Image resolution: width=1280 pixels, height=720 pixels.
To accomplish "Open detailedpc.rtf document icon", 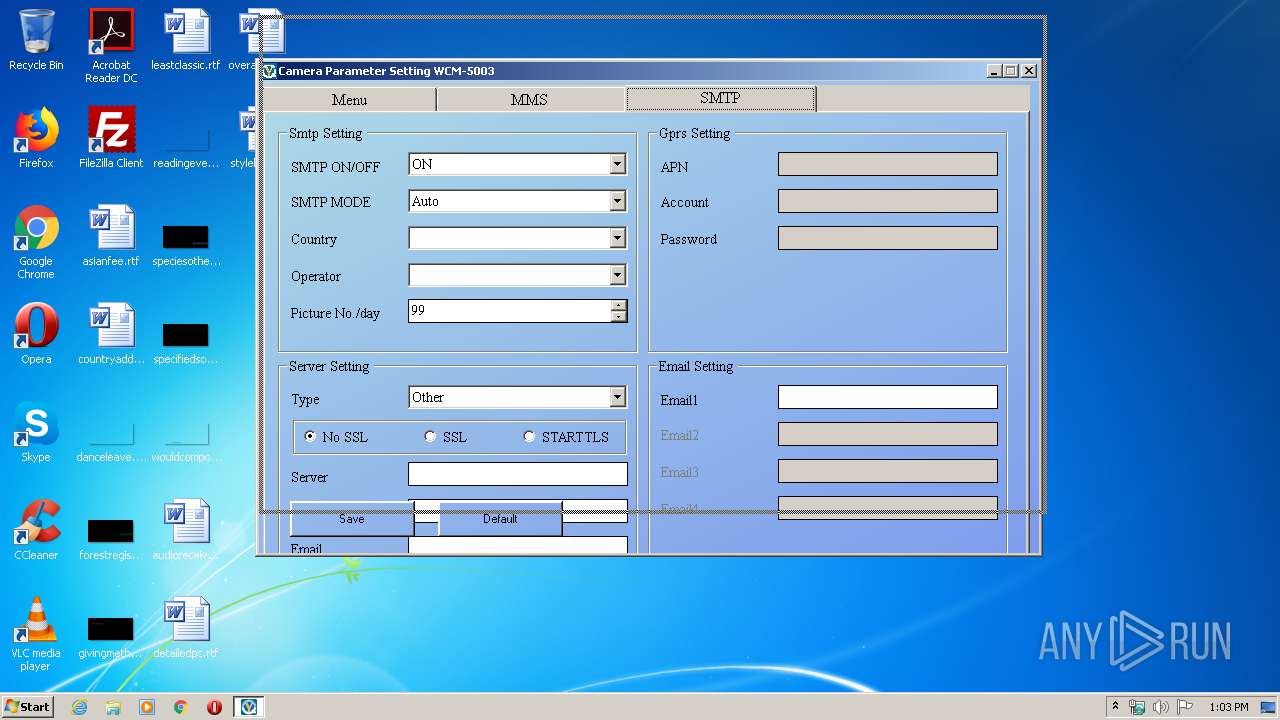I will [186, 628].
